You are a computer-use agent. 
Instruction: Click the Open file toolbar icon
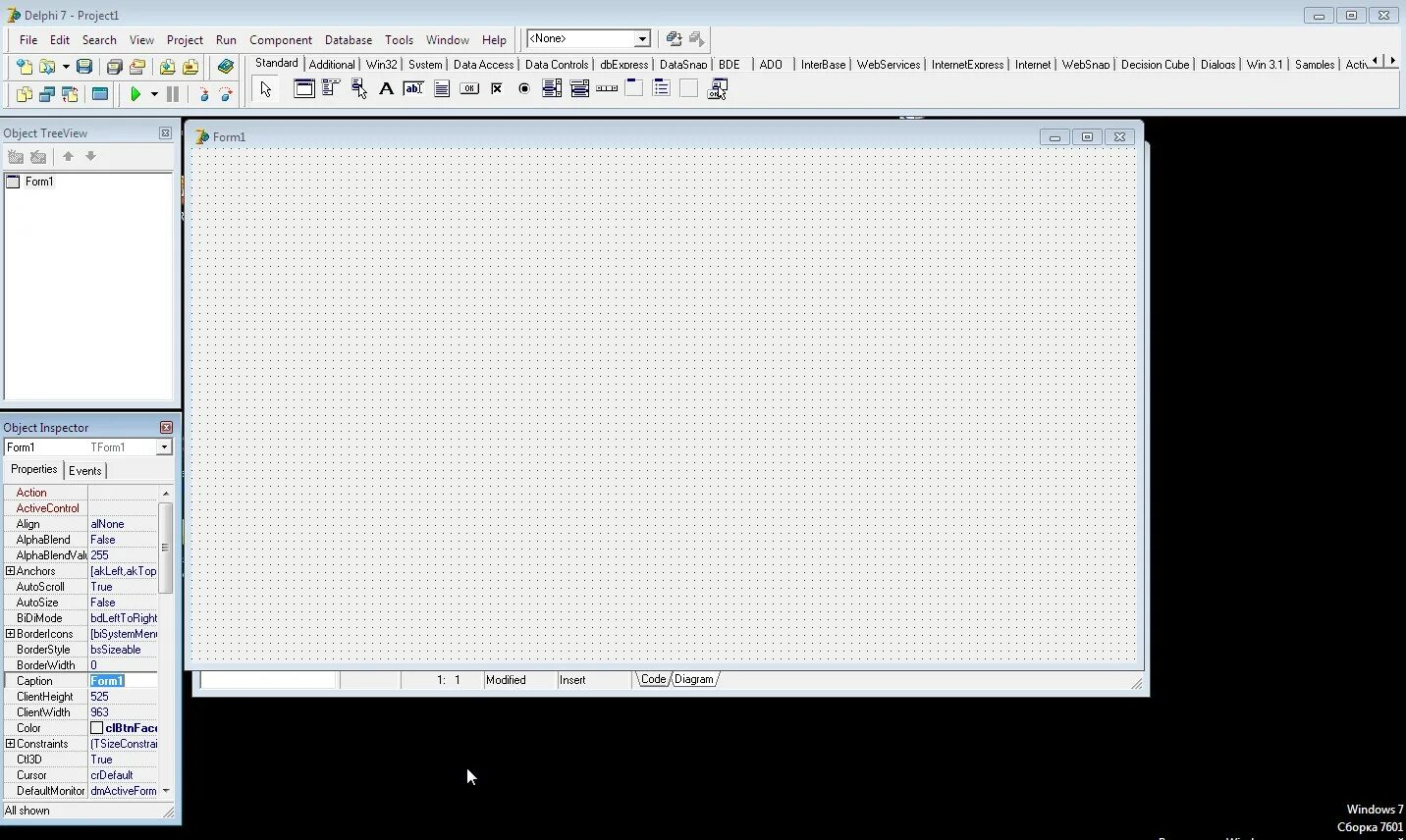[x=46, y=67]
